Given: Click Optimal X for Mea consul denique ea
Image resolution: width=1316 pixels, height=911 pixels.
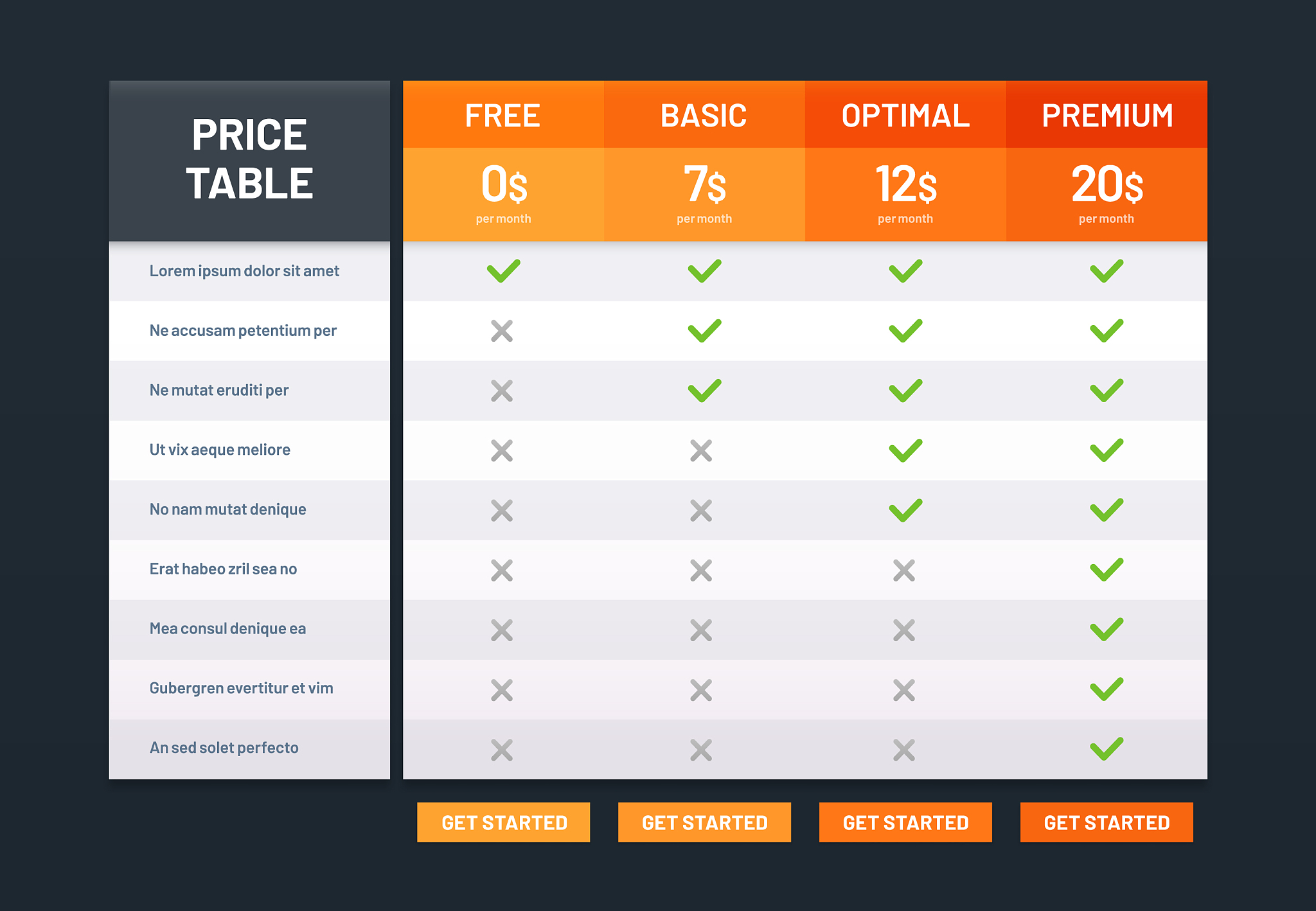Looking at the screenshot, I should point(904,630).
